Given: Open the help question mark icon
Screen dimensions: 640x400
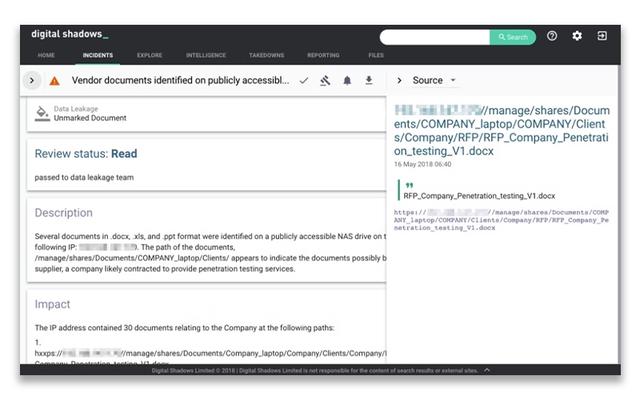Looking at the screenshot, I should [552, 36].
